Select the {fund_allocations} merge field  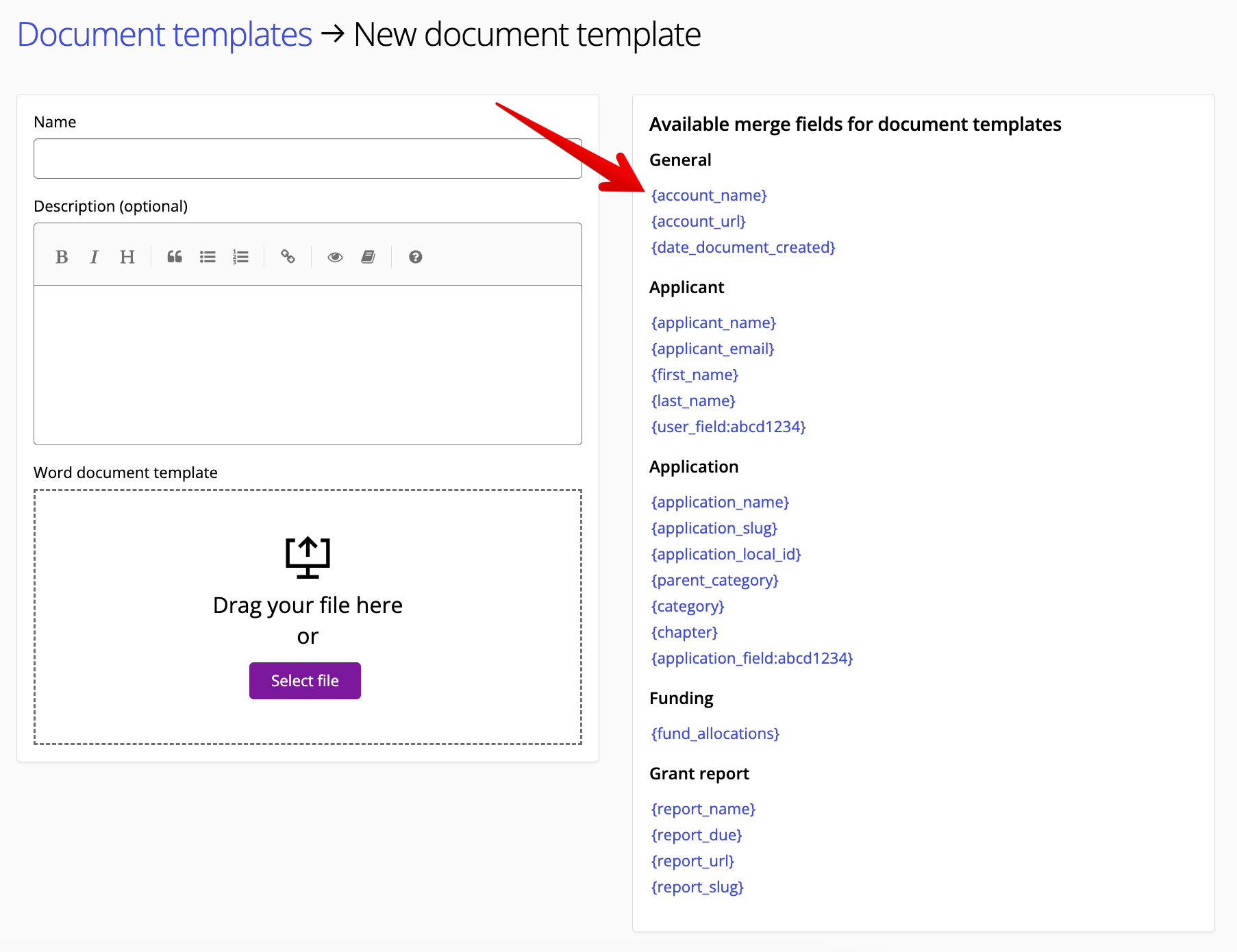(x=714, y=733)
